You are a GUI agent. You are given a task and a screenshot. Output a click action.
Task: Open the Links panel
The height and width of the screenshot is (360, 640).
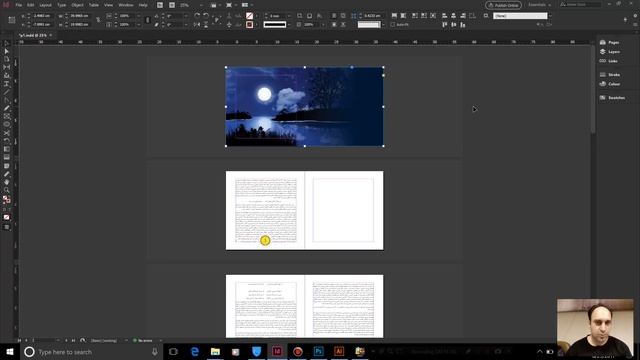pyautogui.click(x=609, y=61)
